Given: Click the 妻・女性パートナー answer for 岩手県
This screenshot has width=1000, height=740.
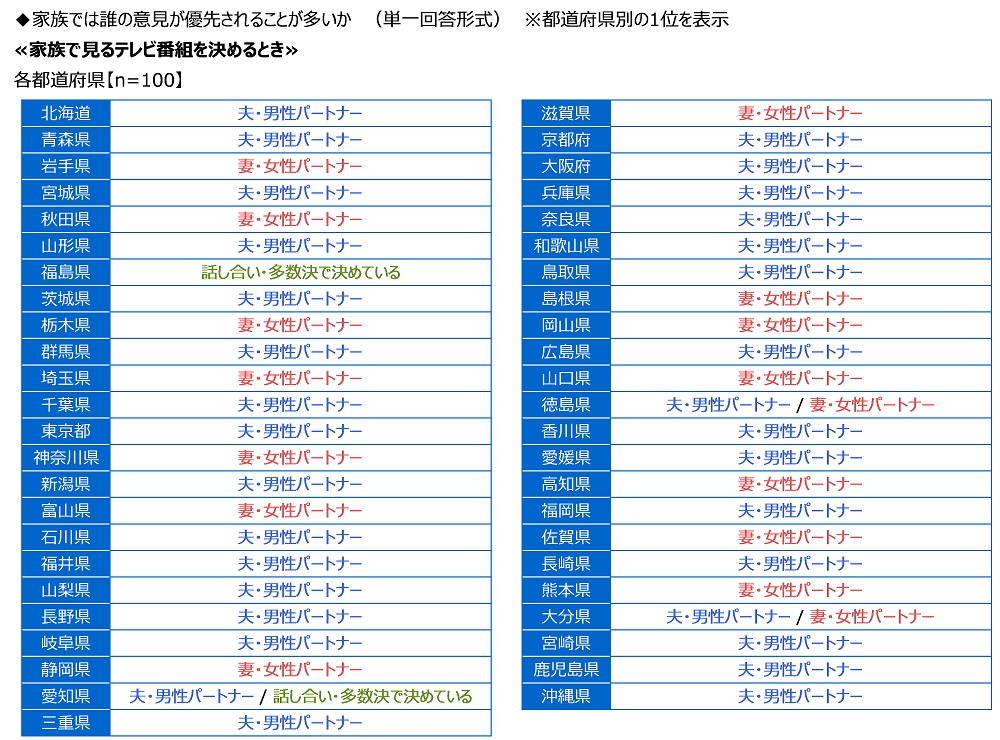Looking at the screenshot, I should pyautogui.click(x=300, y=166).
